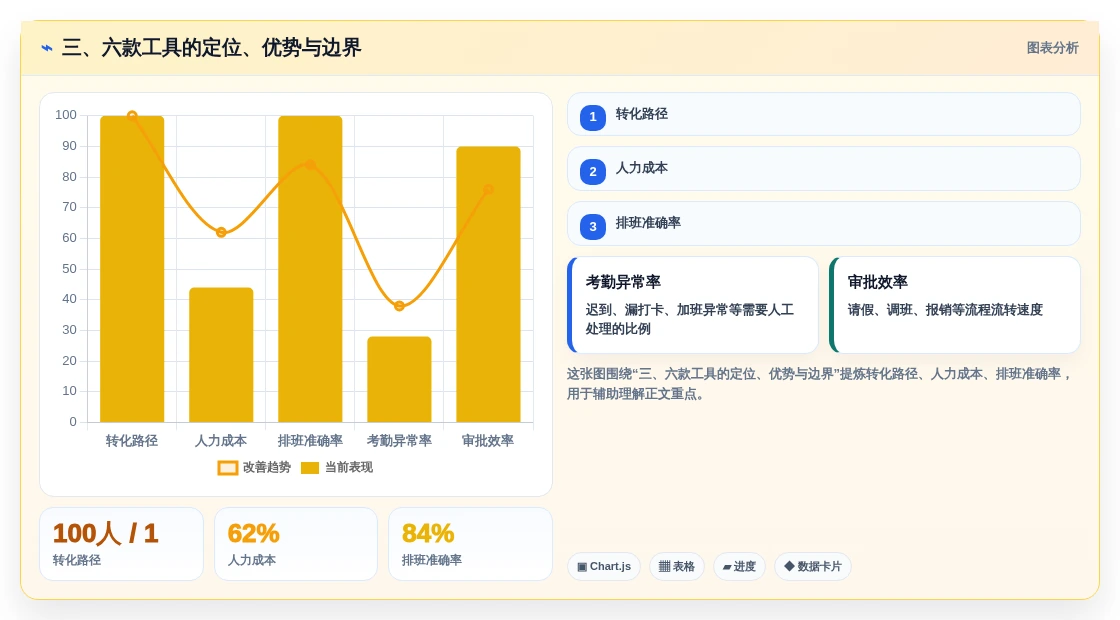Click the 排班准确率 bar in the chart
The image size is (1120, 620).
pos(310,269)
